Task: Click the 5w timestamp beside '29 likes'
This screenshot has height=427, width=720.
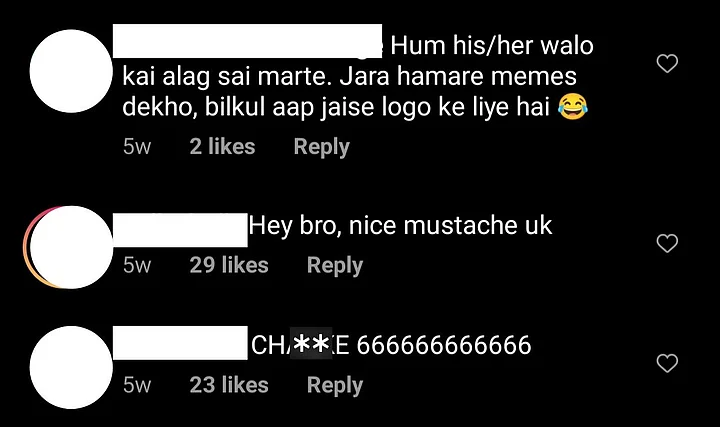Action: [x=137, y=265]
